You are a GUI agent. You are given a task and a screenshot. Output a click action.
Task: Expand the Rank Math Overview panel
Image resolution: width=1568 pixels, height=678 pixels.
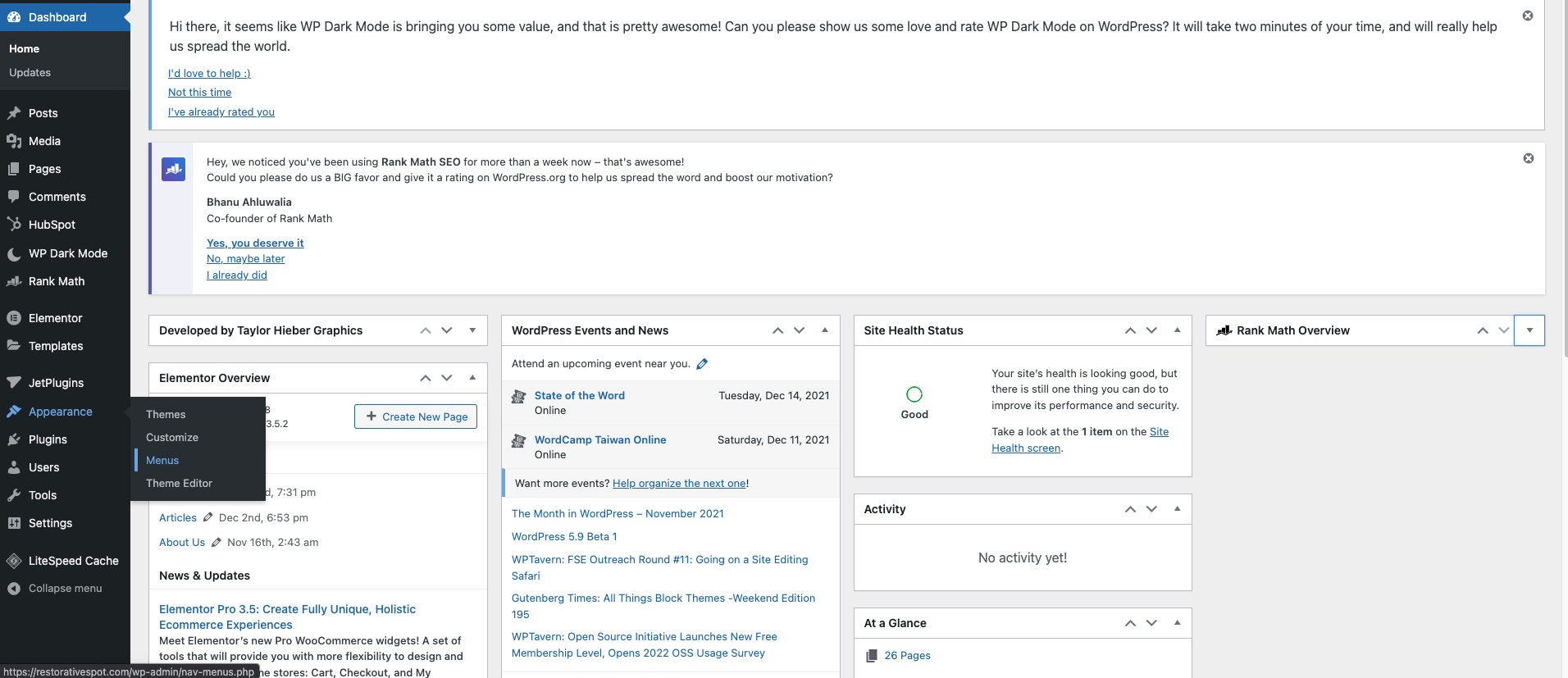1529,330
